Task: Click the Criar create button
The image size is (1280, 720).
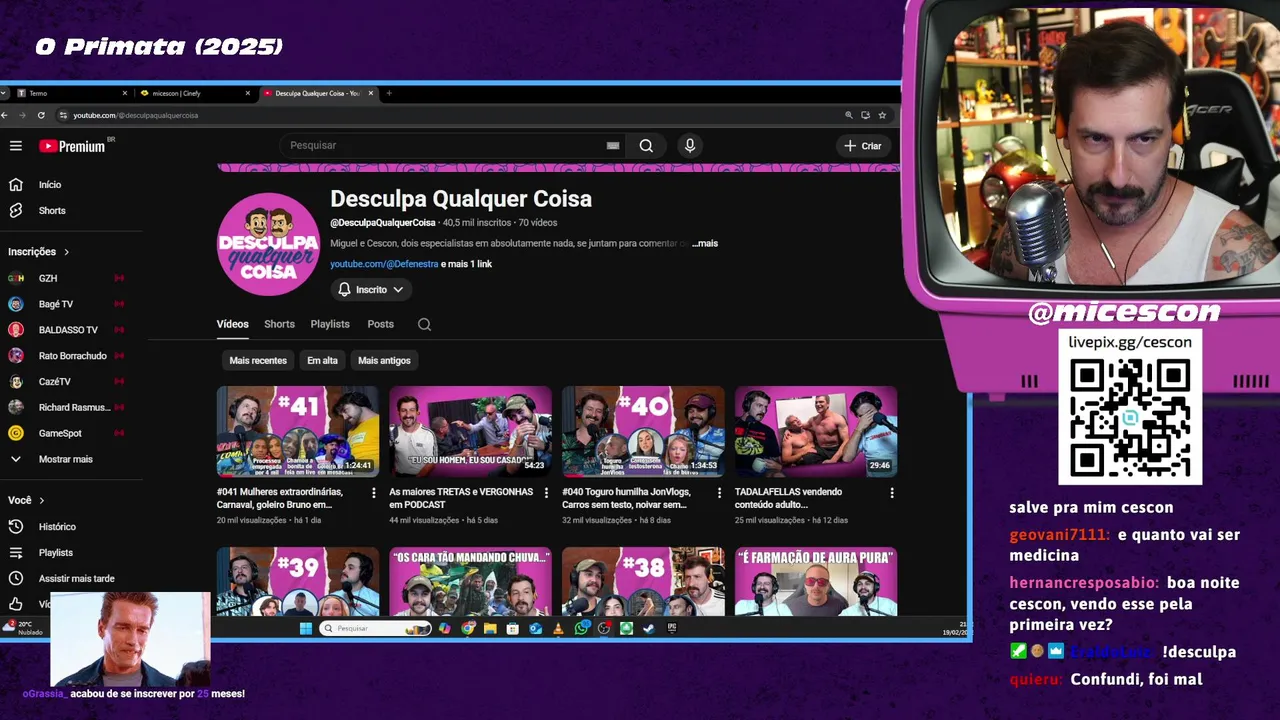Action: [x=863, y=146]
